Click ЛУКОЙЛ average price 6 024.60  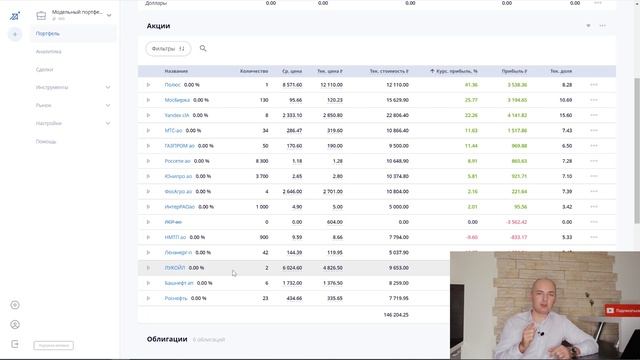pyautogui.click(x=292, y=268)
